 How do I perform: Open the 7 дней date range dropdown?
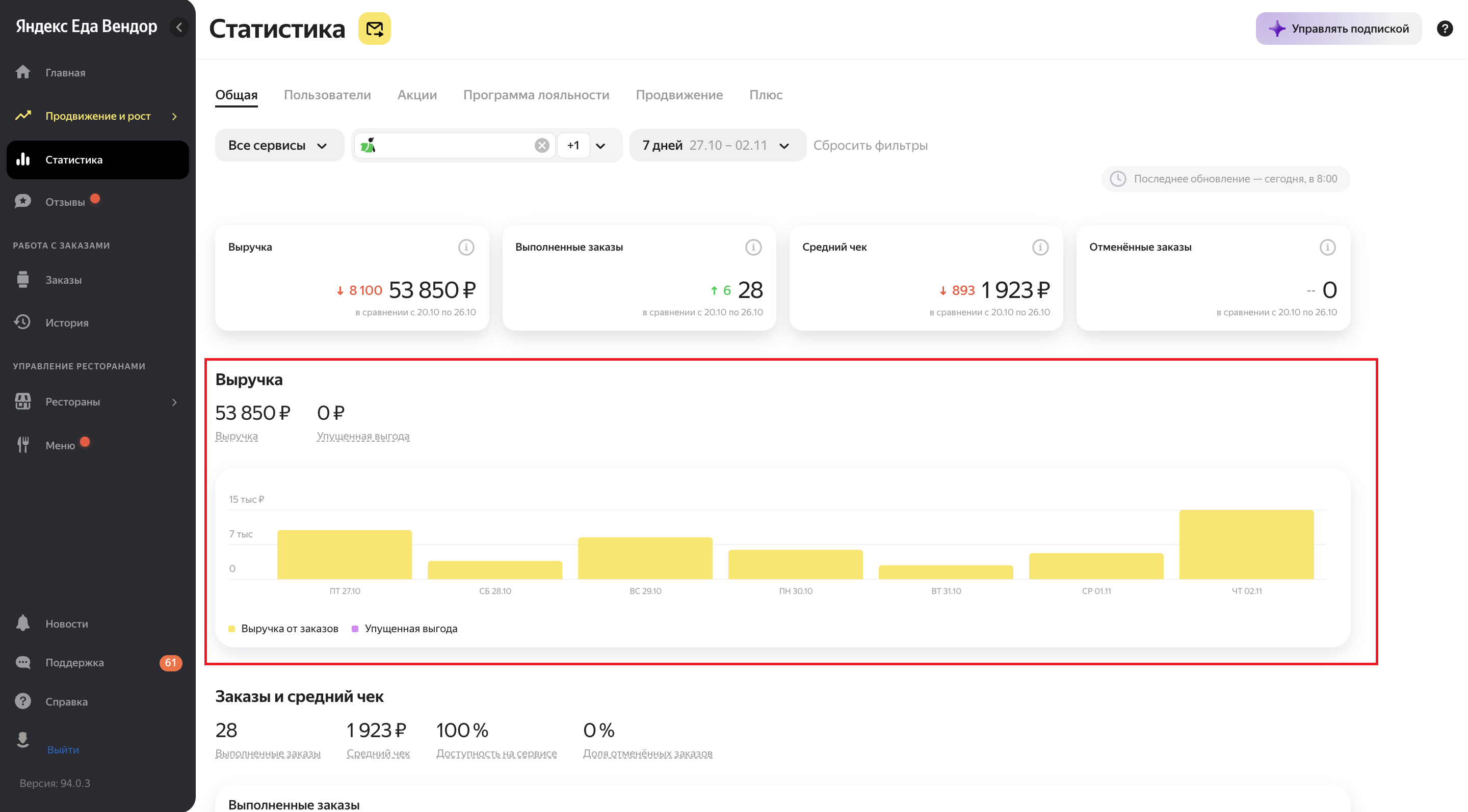pos(716,145)
